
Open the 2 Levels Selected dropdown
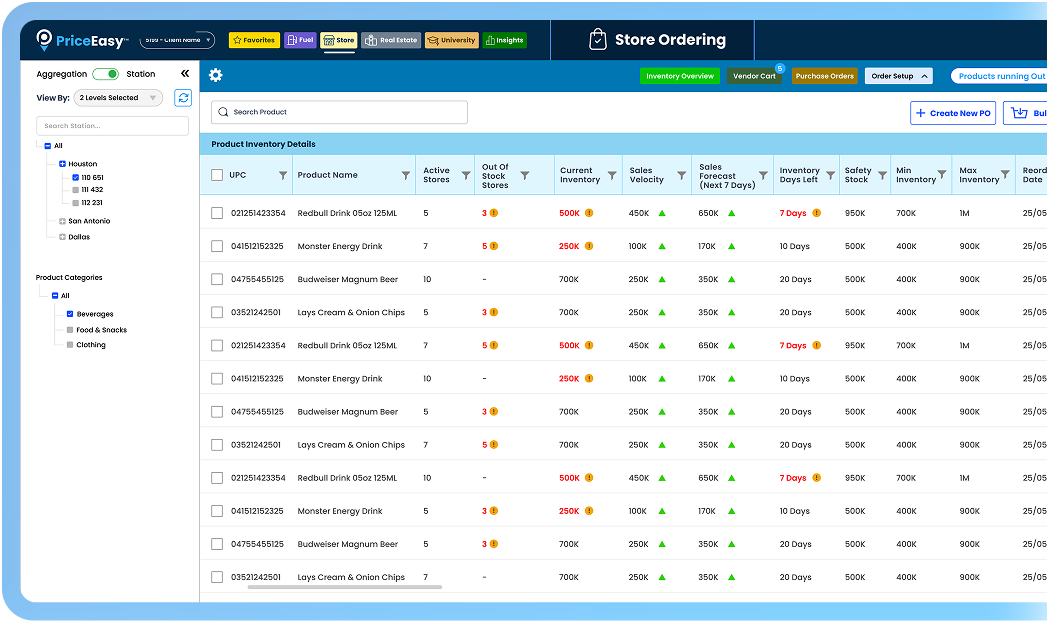(x=118, y=98)
